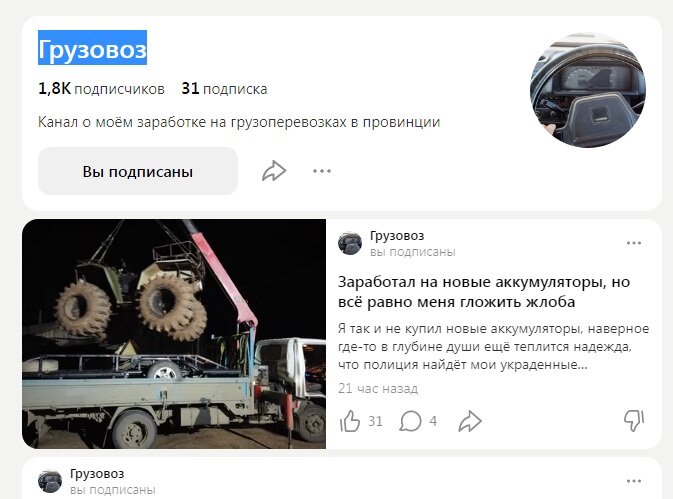Open the post preview text excerpt
The height and width of the screenshot is (499, 673).
(493, 347)
